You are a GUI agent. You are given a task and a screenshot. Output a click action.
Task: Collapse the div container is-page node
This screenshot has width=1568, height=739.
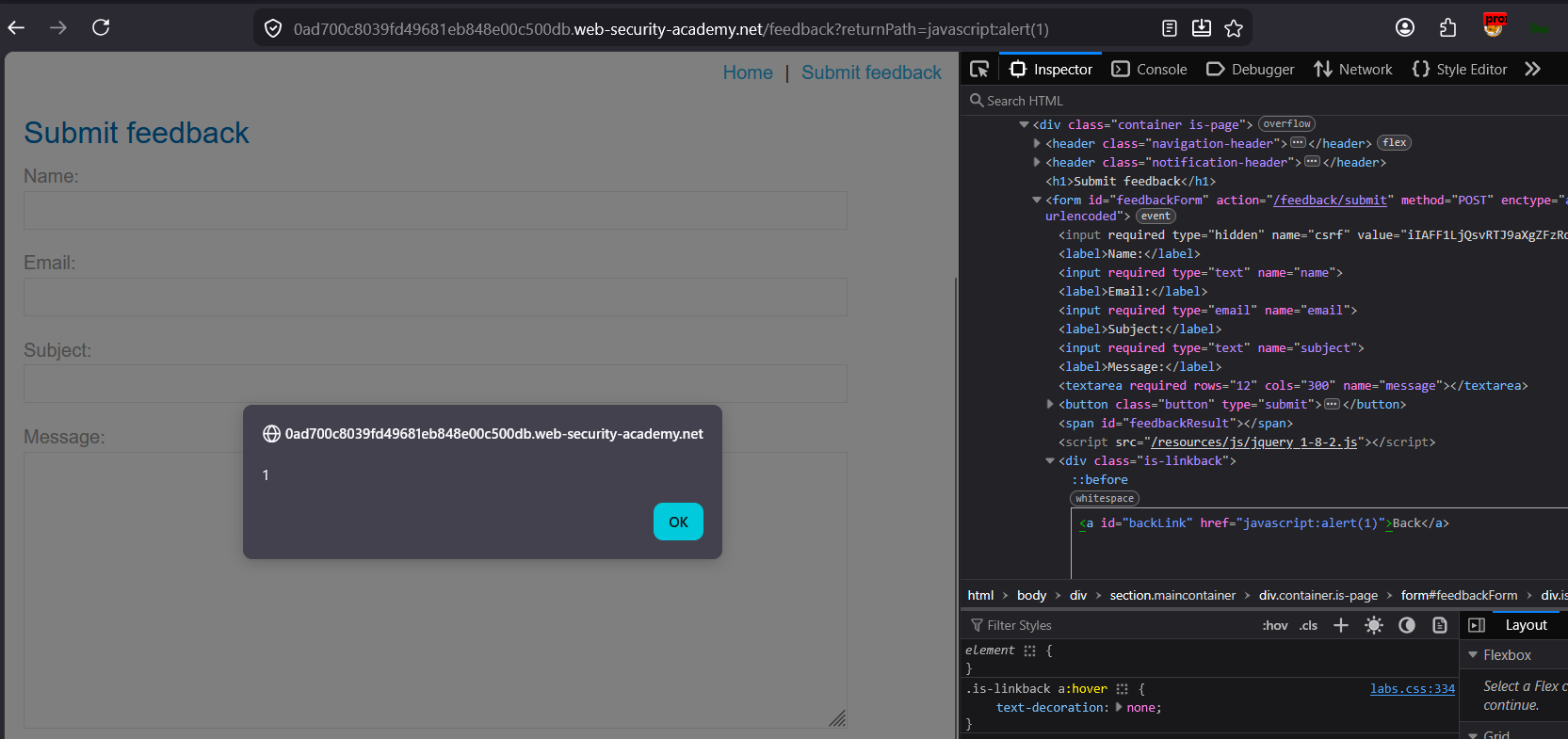pos(1024,124)
